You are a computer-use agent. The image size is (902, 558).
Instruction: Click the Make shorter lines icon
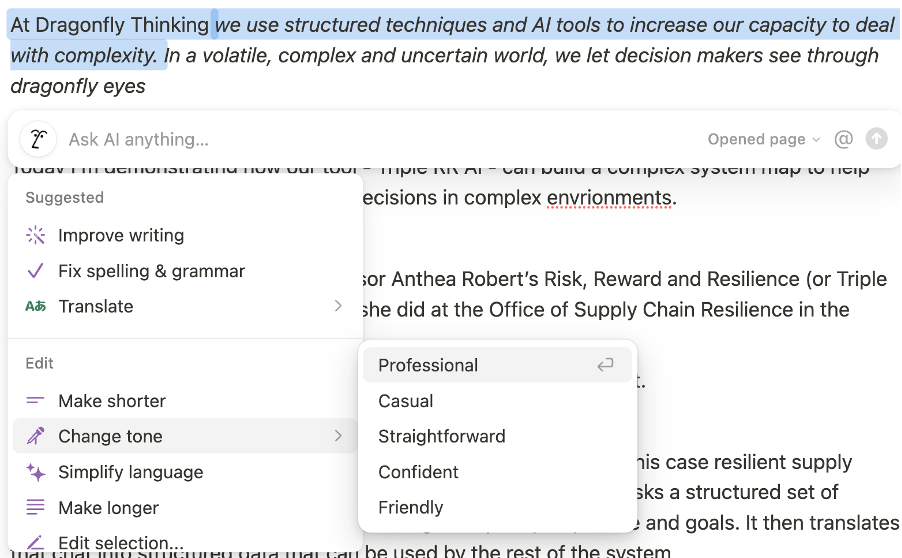click(36, 401)
